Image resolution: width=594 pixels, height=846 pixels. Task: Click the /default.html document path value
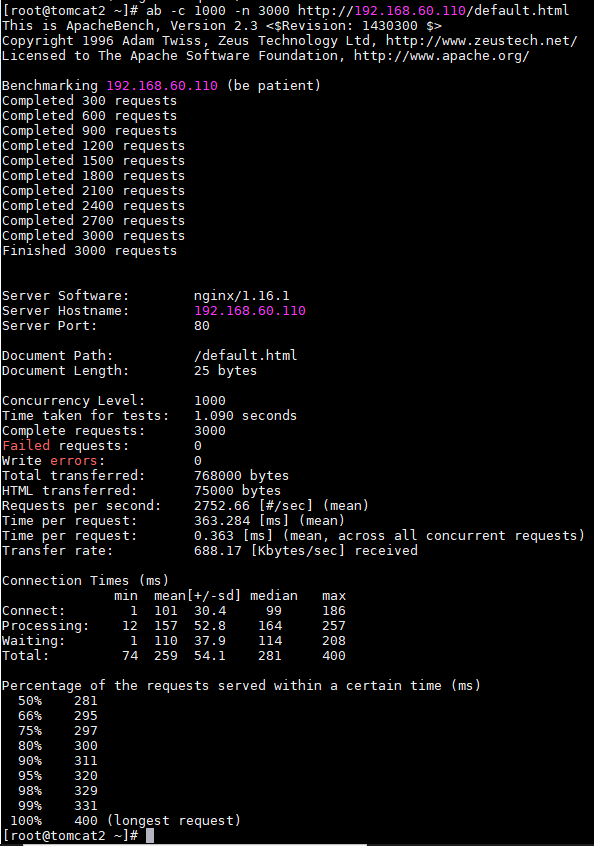pos(245,355)
